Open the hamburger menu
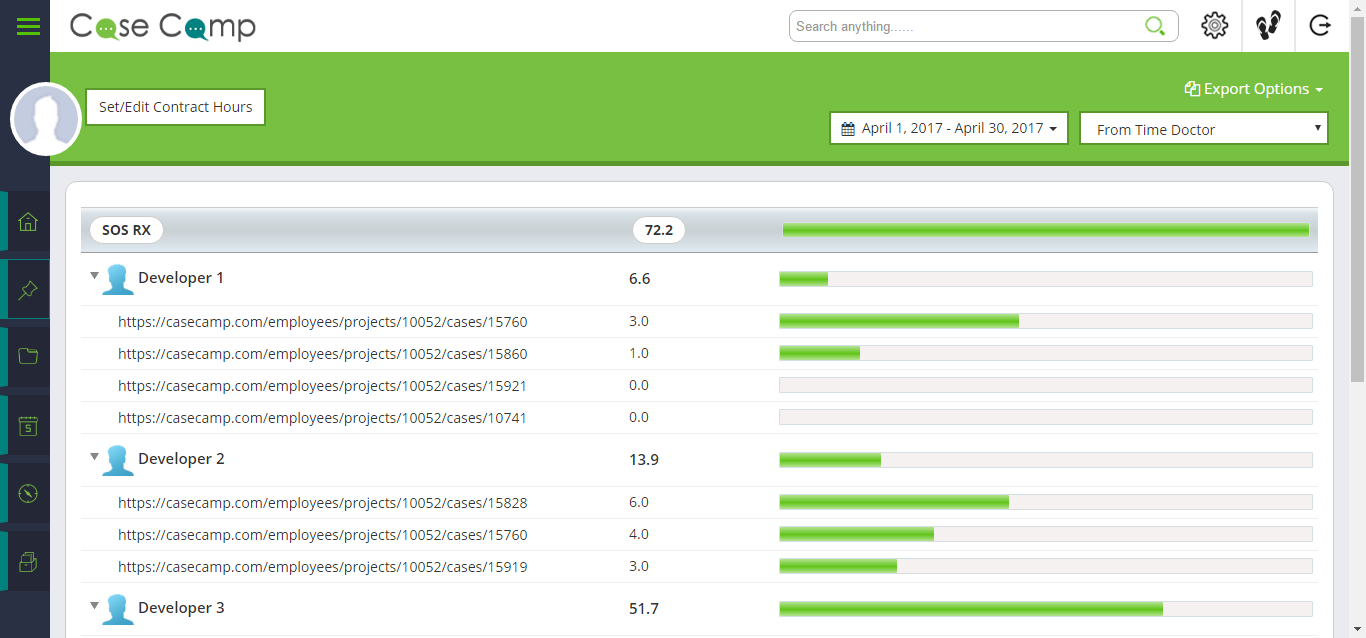 coord(28,26)
